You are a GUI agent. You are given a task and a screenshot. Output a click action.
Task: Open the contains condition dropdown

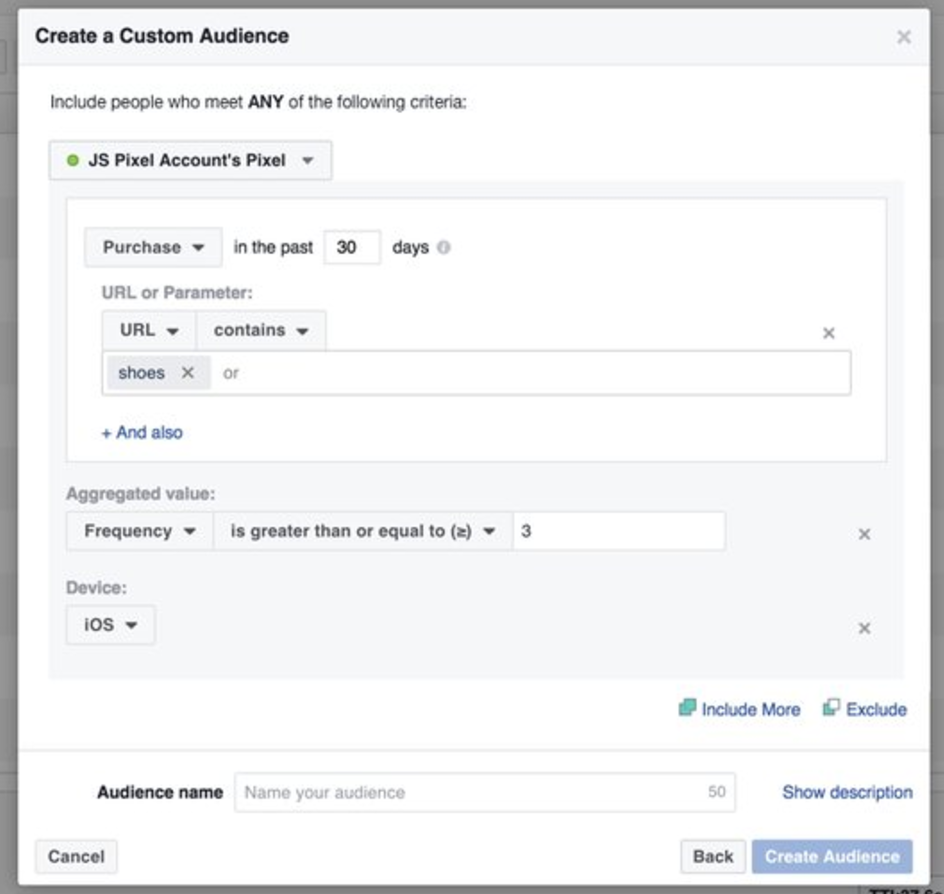(x=260, y=330)
